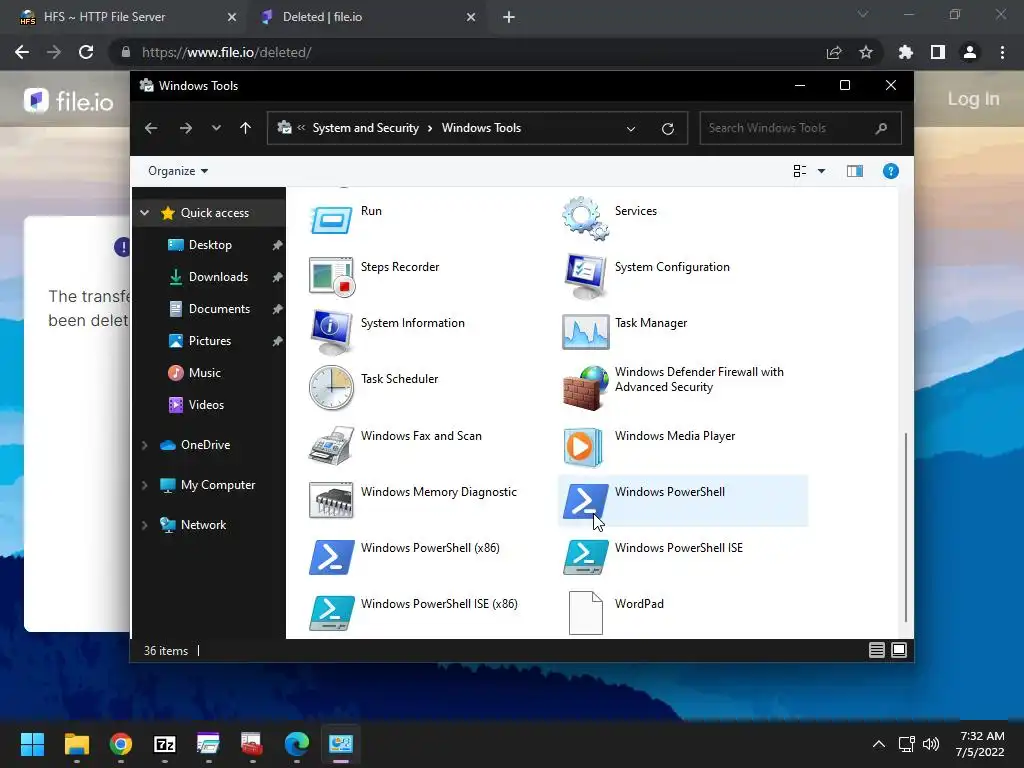Screen dimensions: 1024x768
Task: Select Windows PowerShell ISE (x86) icon
Action: click(331, 613)
